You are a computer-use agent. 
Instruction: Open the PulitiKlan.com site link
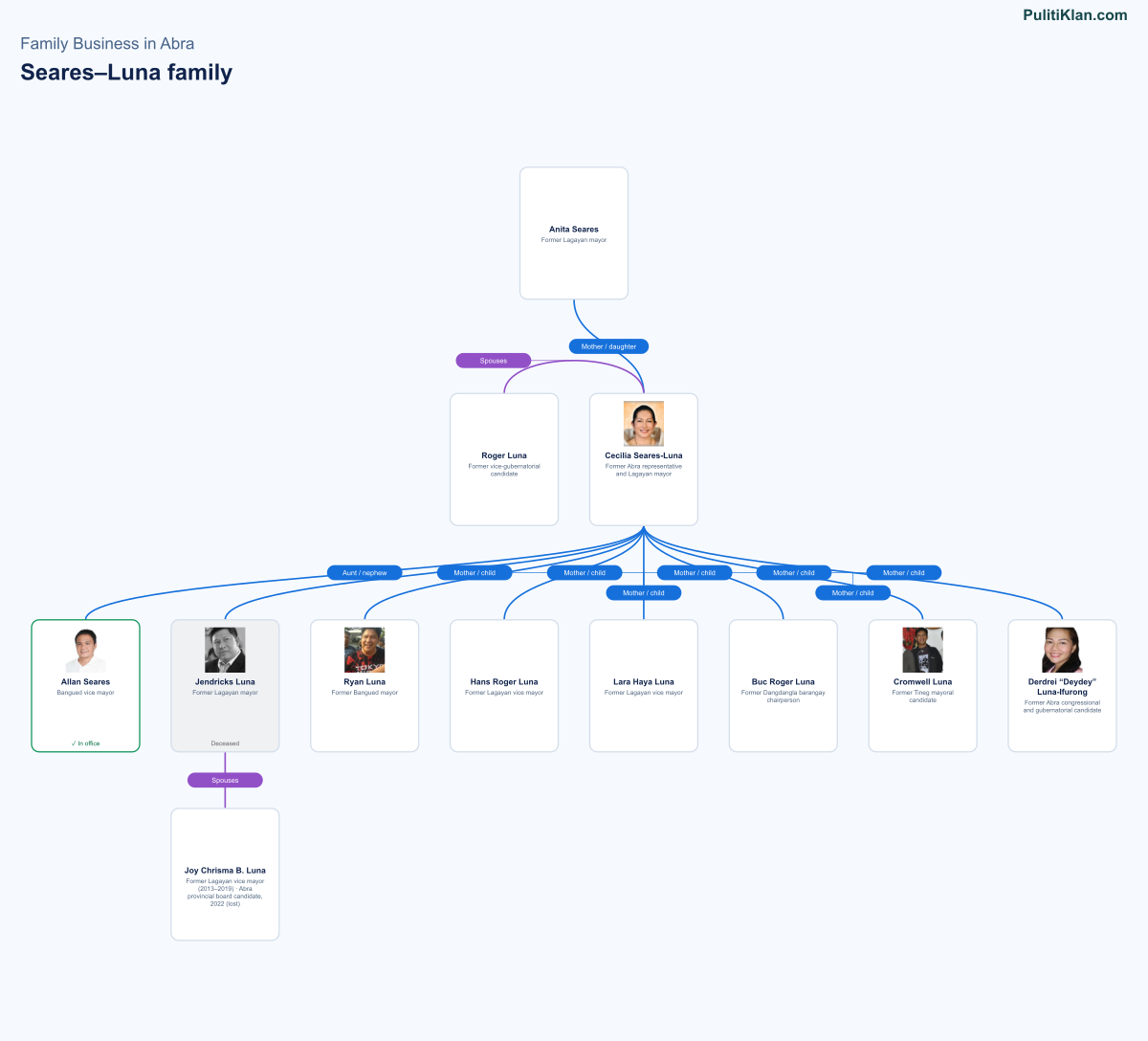pos(1075,15)
